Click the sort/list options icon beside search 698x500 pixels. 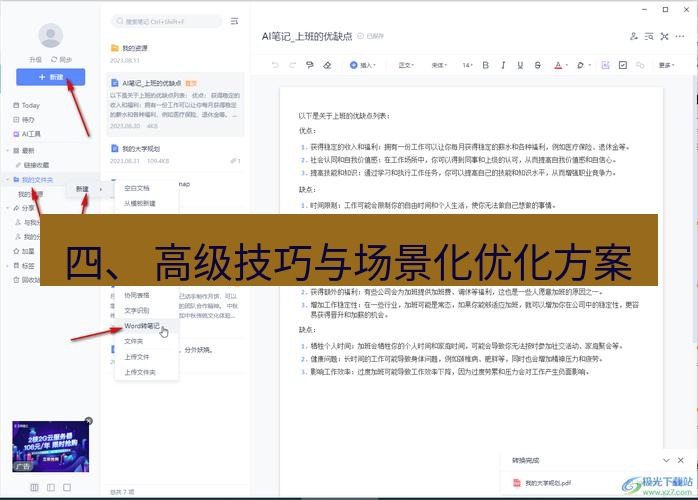[x=234, y=21]
